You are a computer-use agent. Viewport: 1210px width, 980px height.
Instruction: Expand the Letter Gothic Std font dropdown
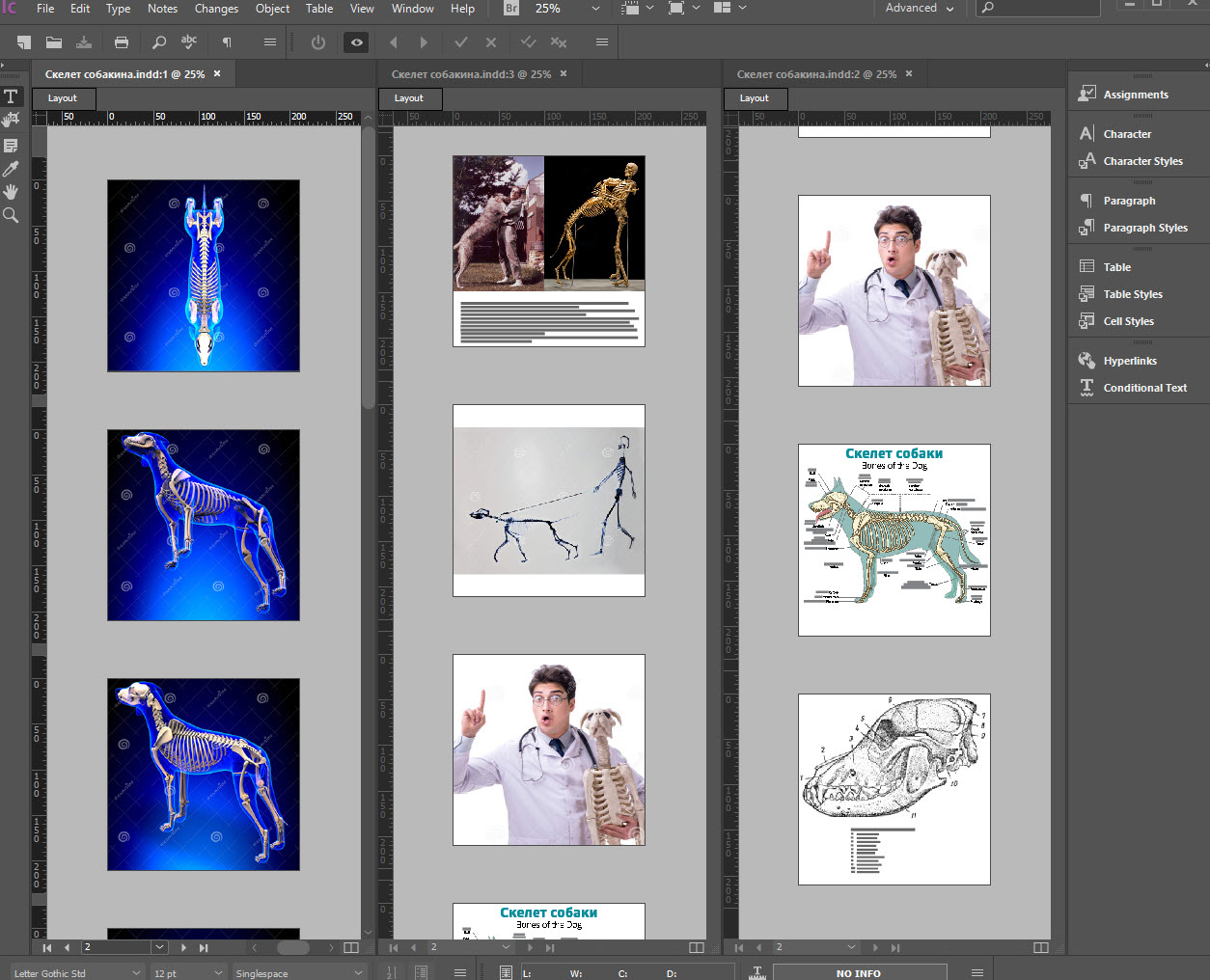(135, 973)
